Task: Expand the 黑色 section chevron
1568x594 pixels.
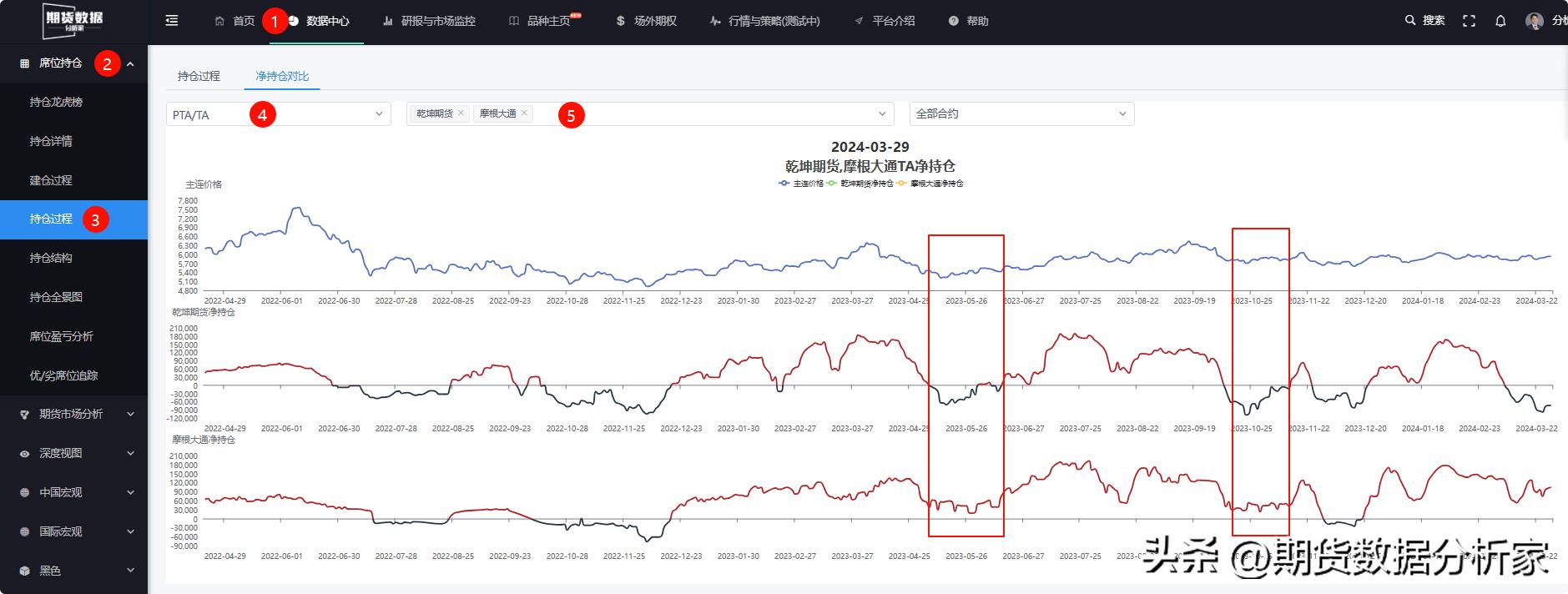Action: coord(130,571)
